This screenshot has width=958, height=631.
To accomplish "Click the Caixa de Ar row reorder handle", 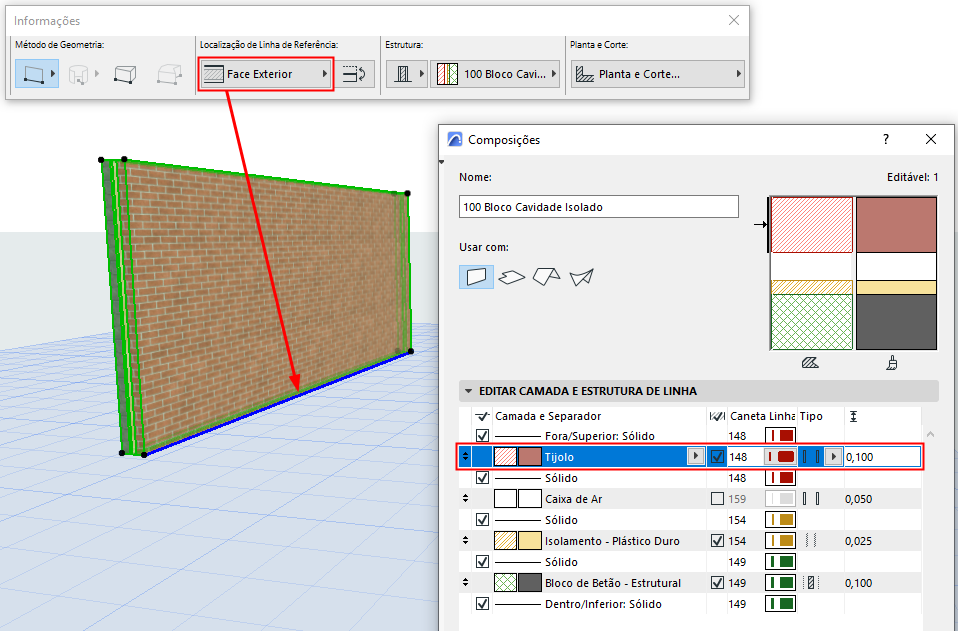I will click(466, 499).
